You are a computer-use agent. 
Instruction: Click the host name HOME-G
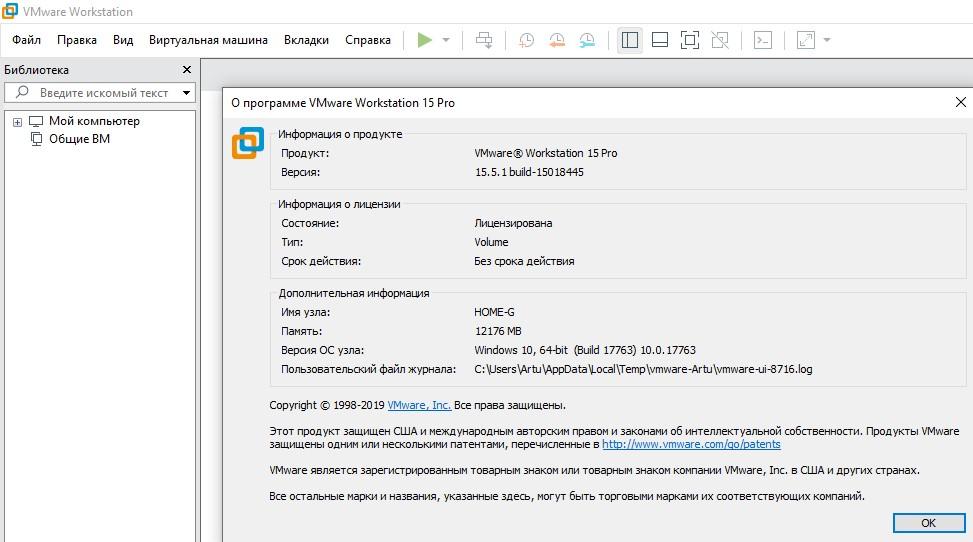coord(495,312)
